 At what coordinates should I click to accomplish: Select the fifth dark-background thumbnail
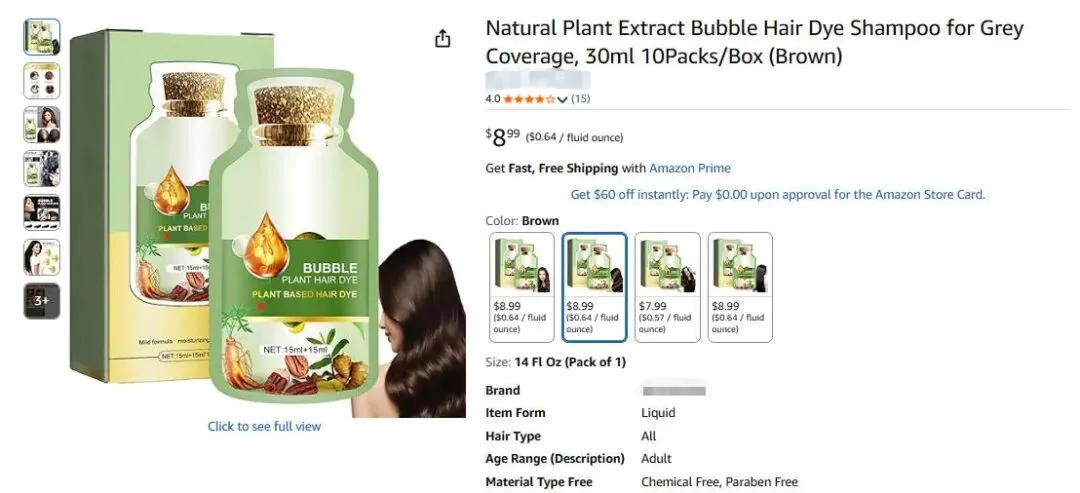coord(42,213)
